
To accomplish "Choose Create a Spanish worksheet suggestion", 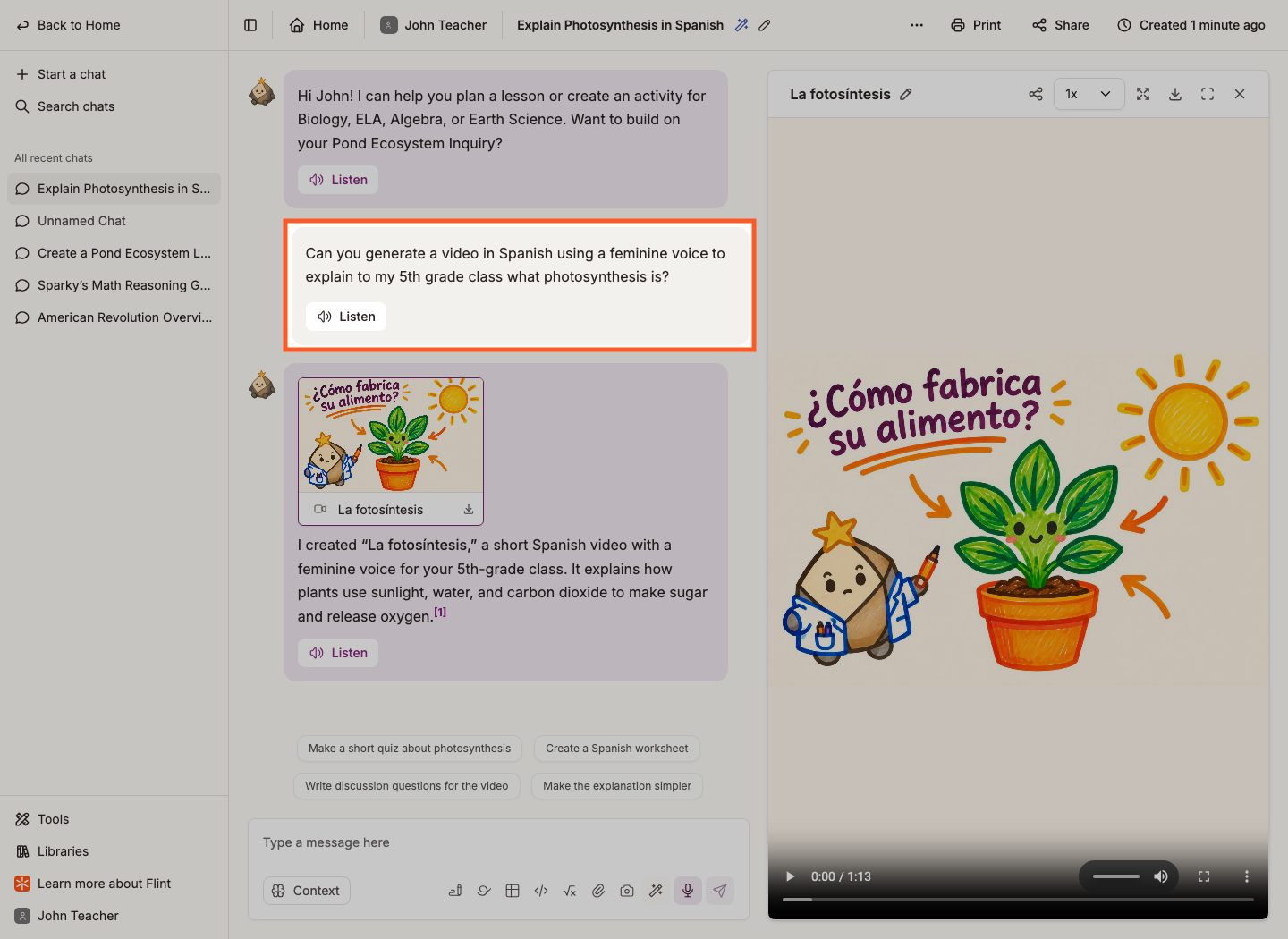I will (x=617, y=749).
